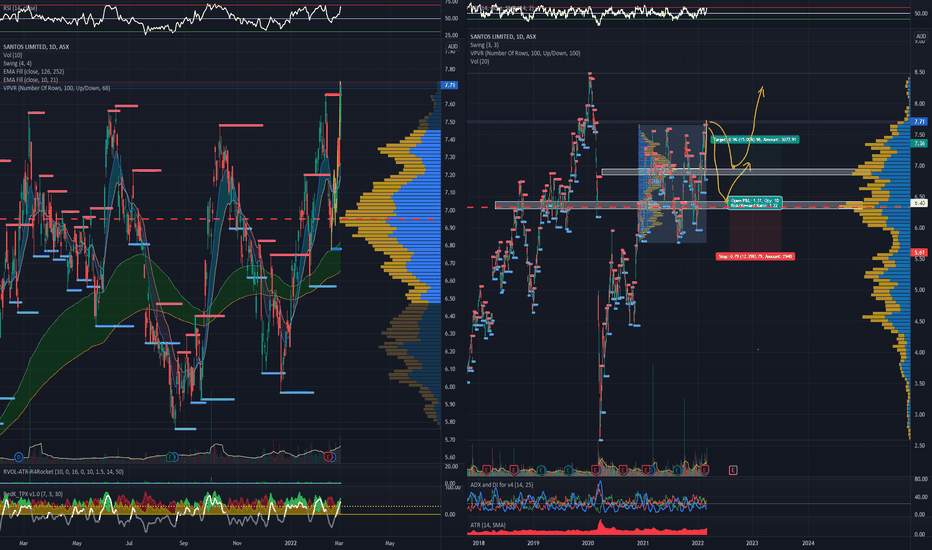
Task: Select the EMA Fill (close, 126, 252) legend
Action: [x=33, y=72]
